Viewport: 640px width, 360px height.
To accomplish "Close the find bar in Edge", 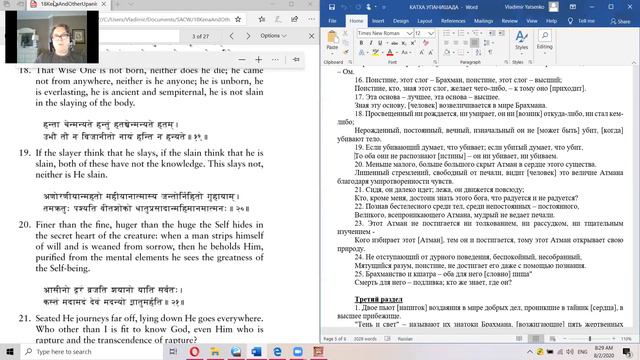I will pos(311,36).
